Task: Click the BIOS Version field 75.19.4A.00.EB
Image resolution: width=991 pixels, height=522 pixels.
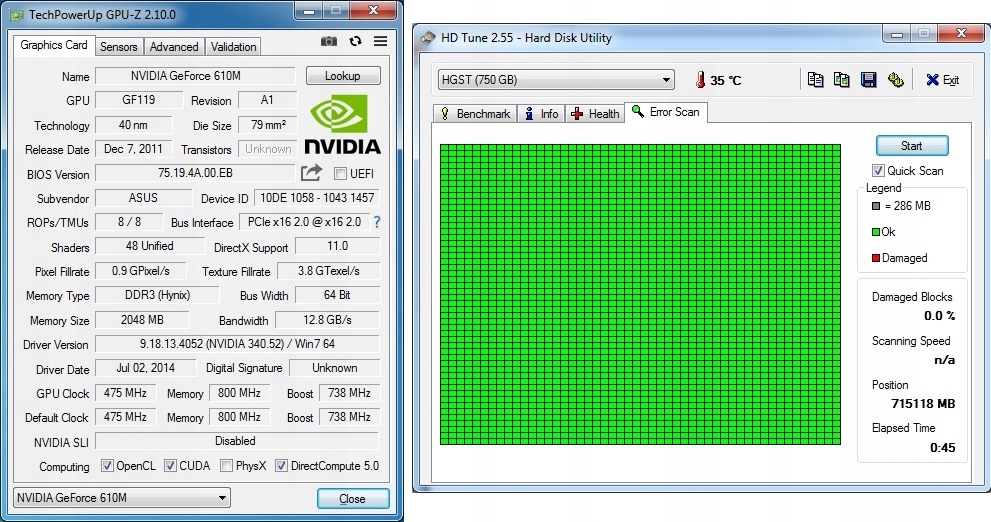Action: coord(195,173)
